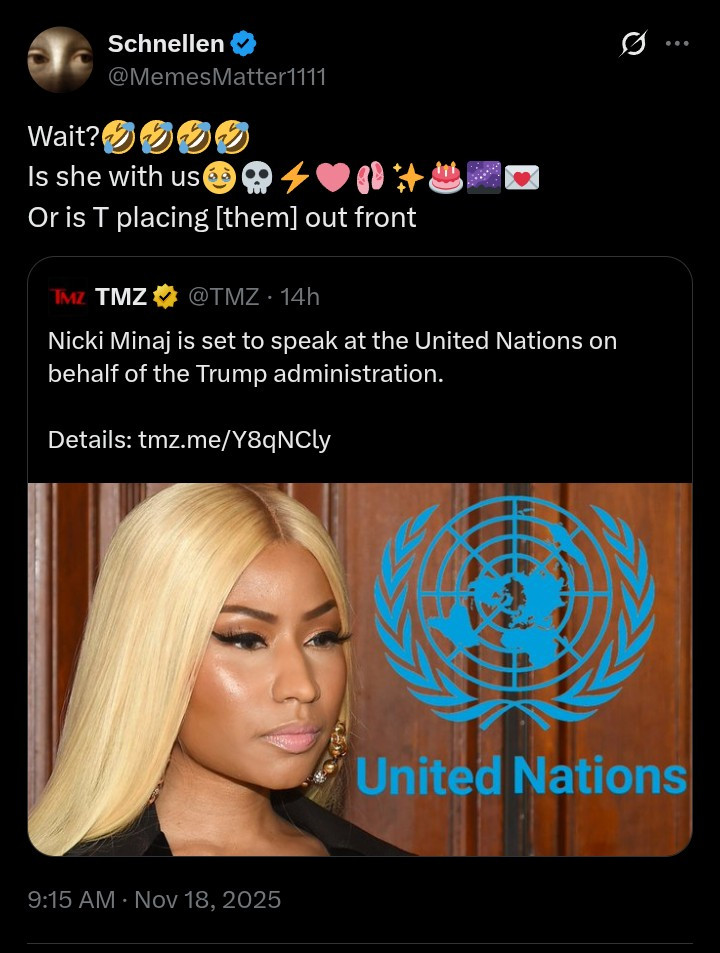This screenshot has height=953, width=720.
Task: Open the quoted post's photo
Action: (360, 669)
